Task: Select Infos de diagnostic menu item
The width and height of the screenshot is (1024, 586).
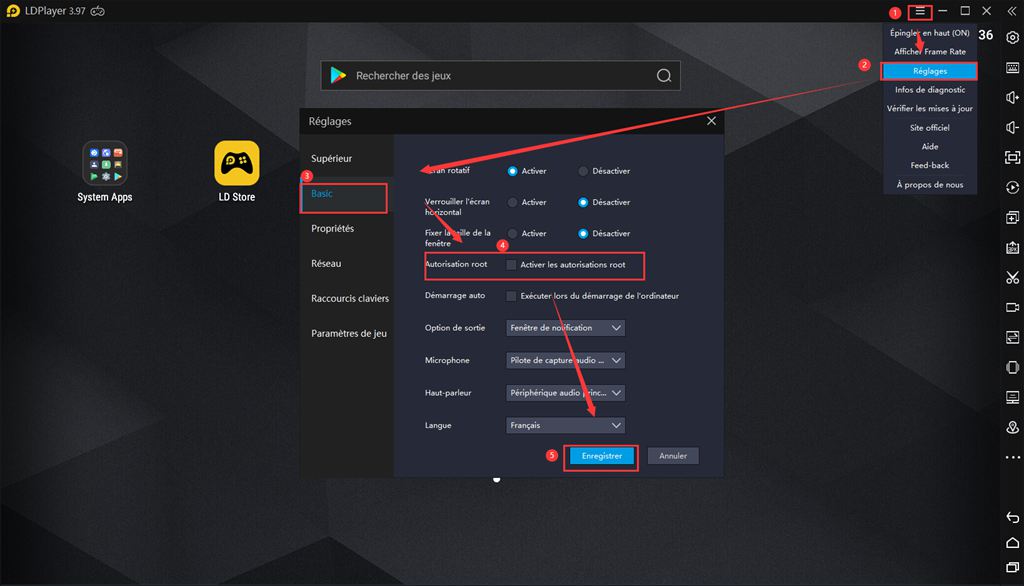Action: click(929, 90)
